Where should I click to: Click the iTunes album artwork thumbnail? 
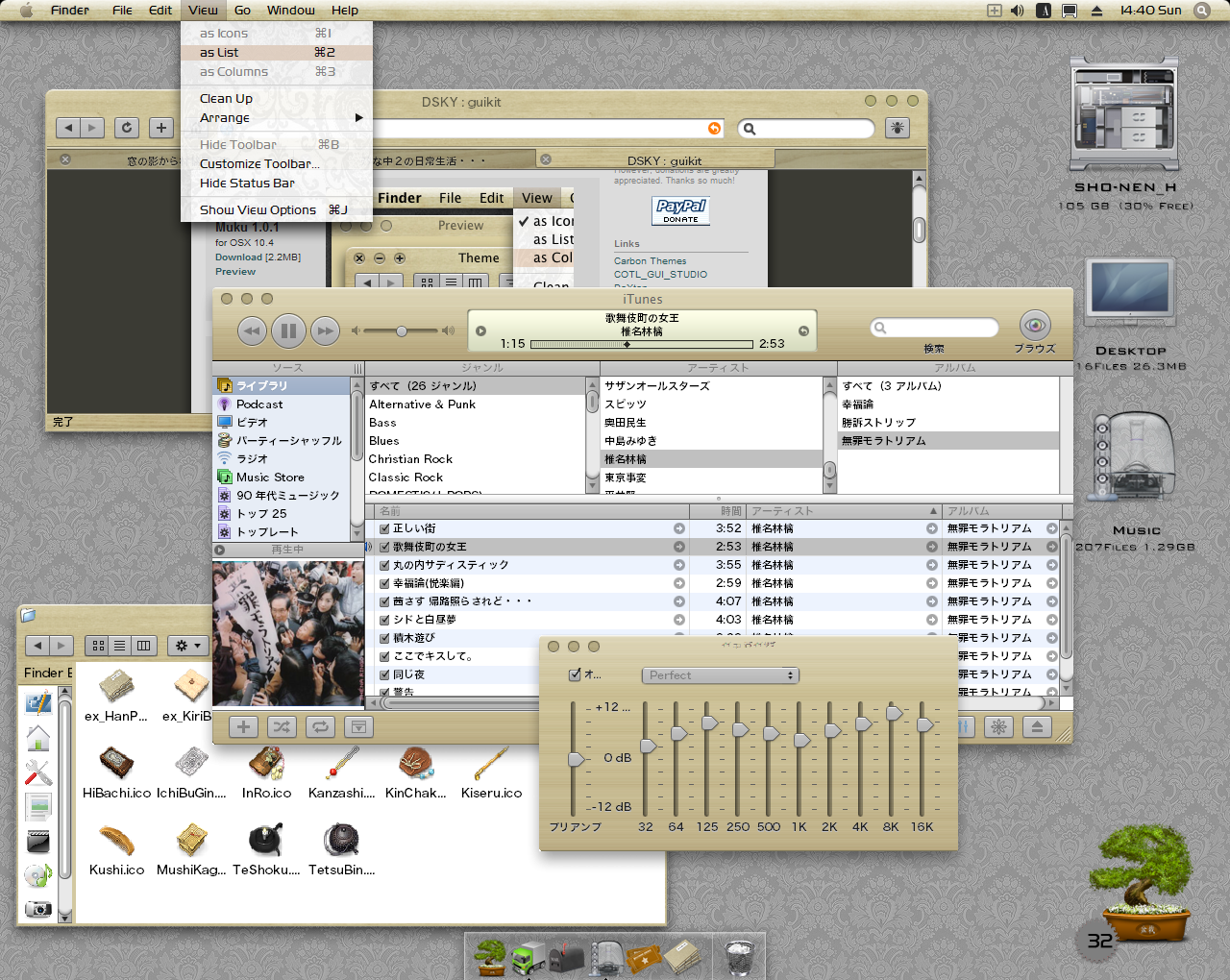(x=288, y=633)
